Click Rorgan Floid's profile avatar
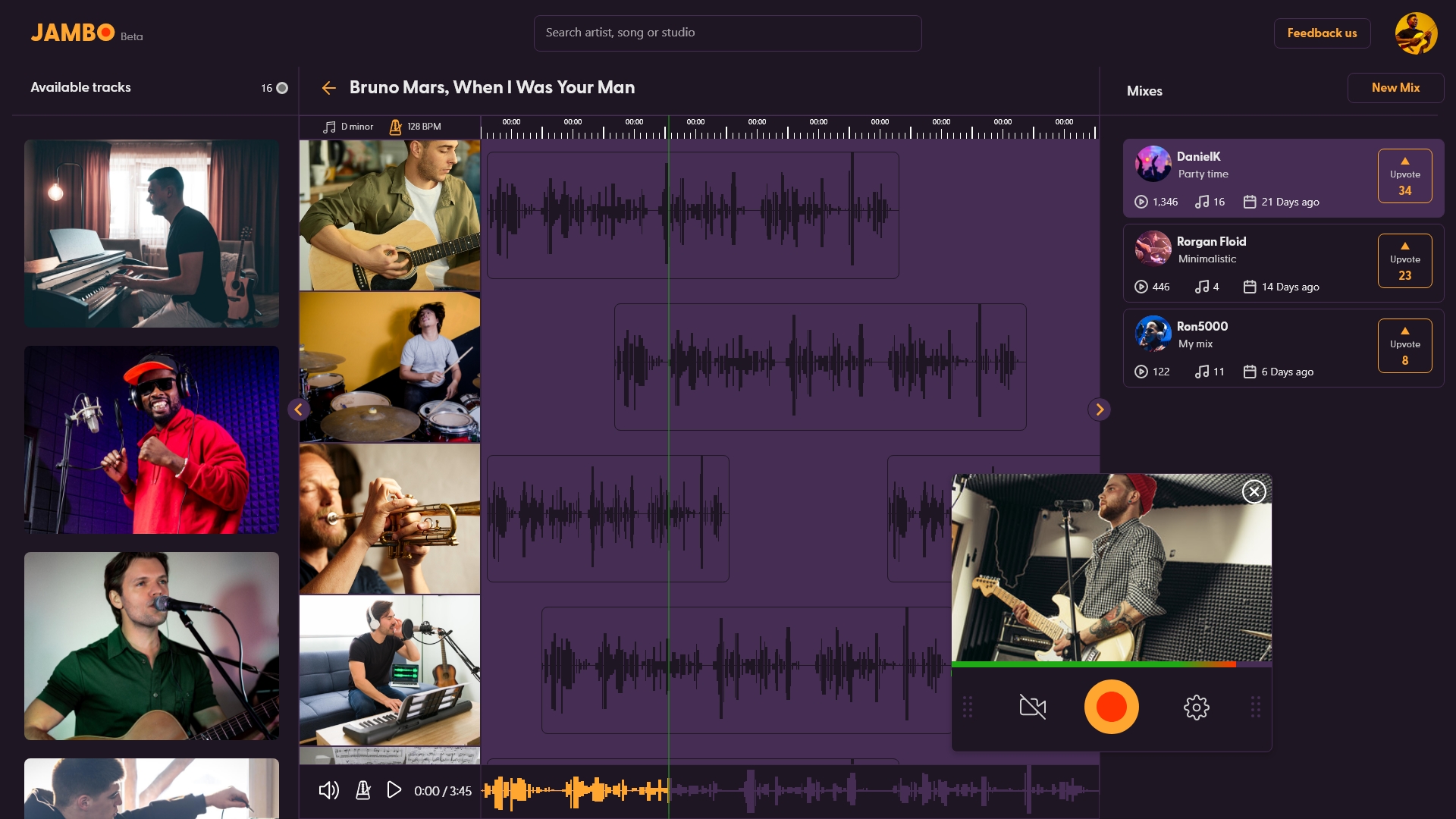Viewport: 1456px width, 819px height. click(x=1153, y=249)
